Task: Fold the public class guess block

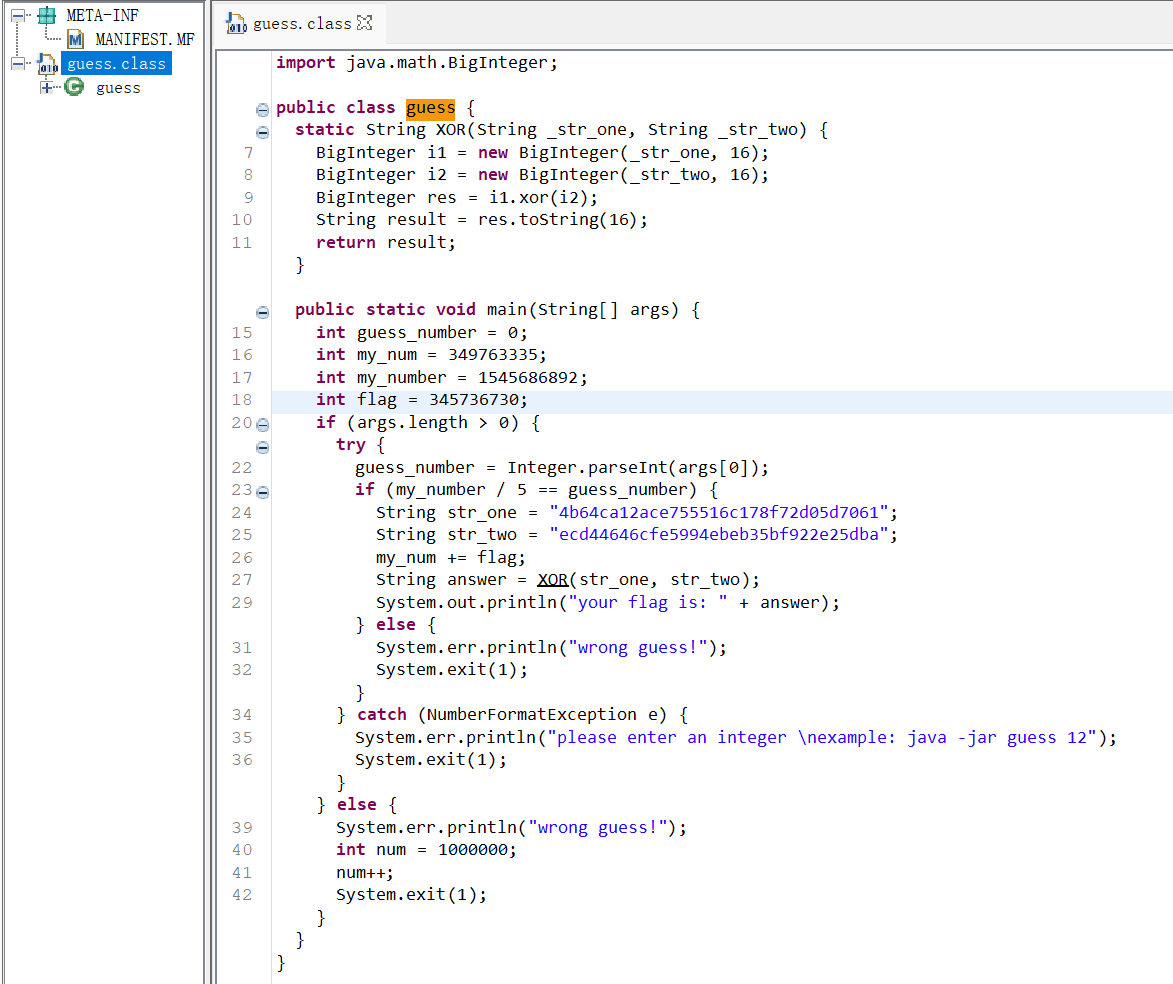Action: point(262,109)
